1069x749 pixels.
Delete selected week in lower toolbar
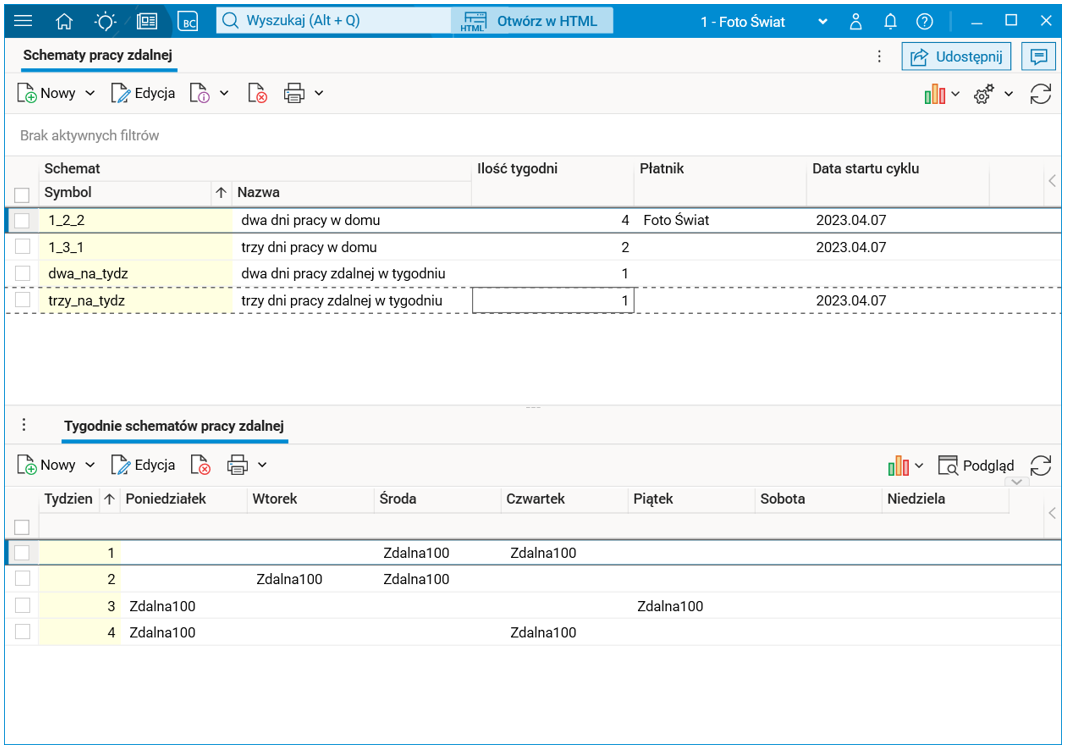(x=201, y=465)
